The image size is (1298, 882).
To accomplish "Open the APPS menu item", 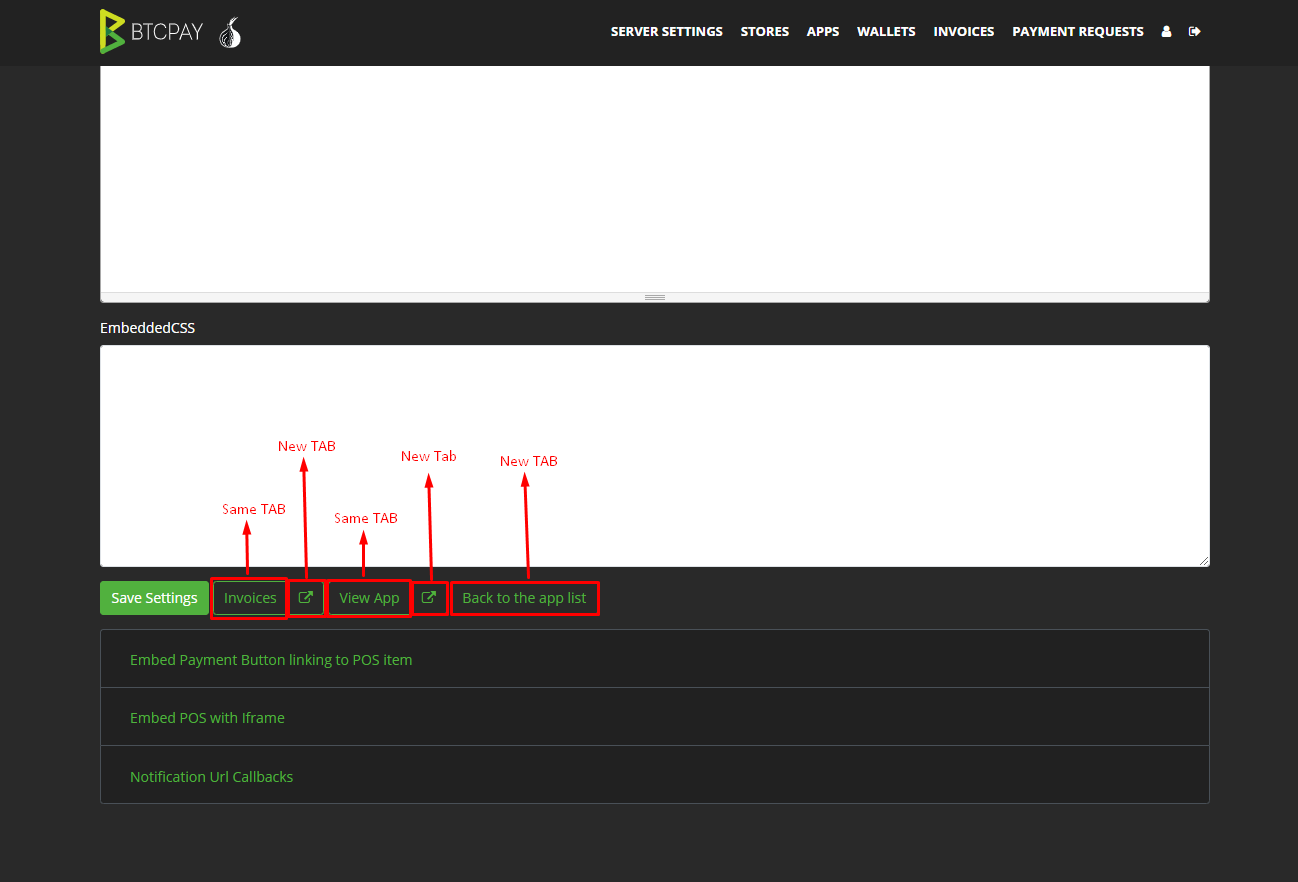I will pyautogui.click(x=823, y=31).
